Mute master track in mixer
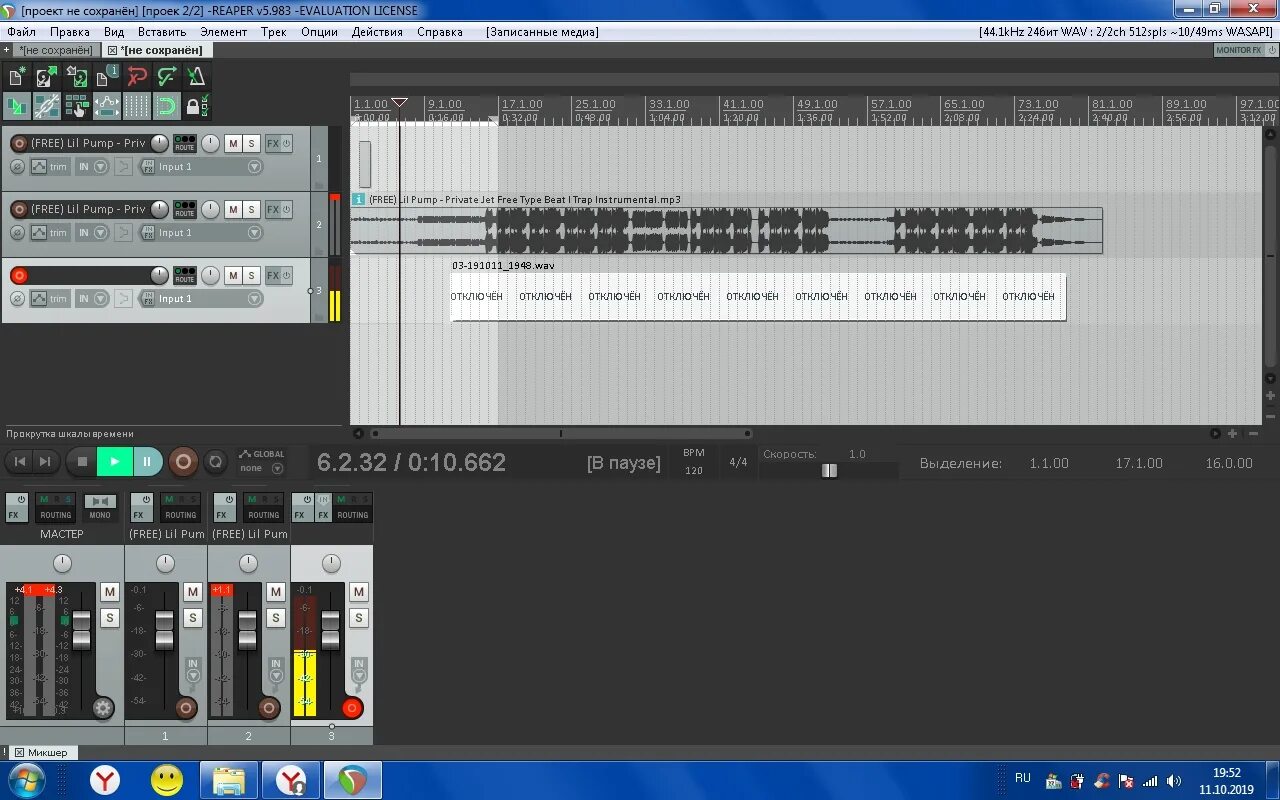Image resolution: width=1280 pixels, height=800 pixels. click(x=110, y=592)
